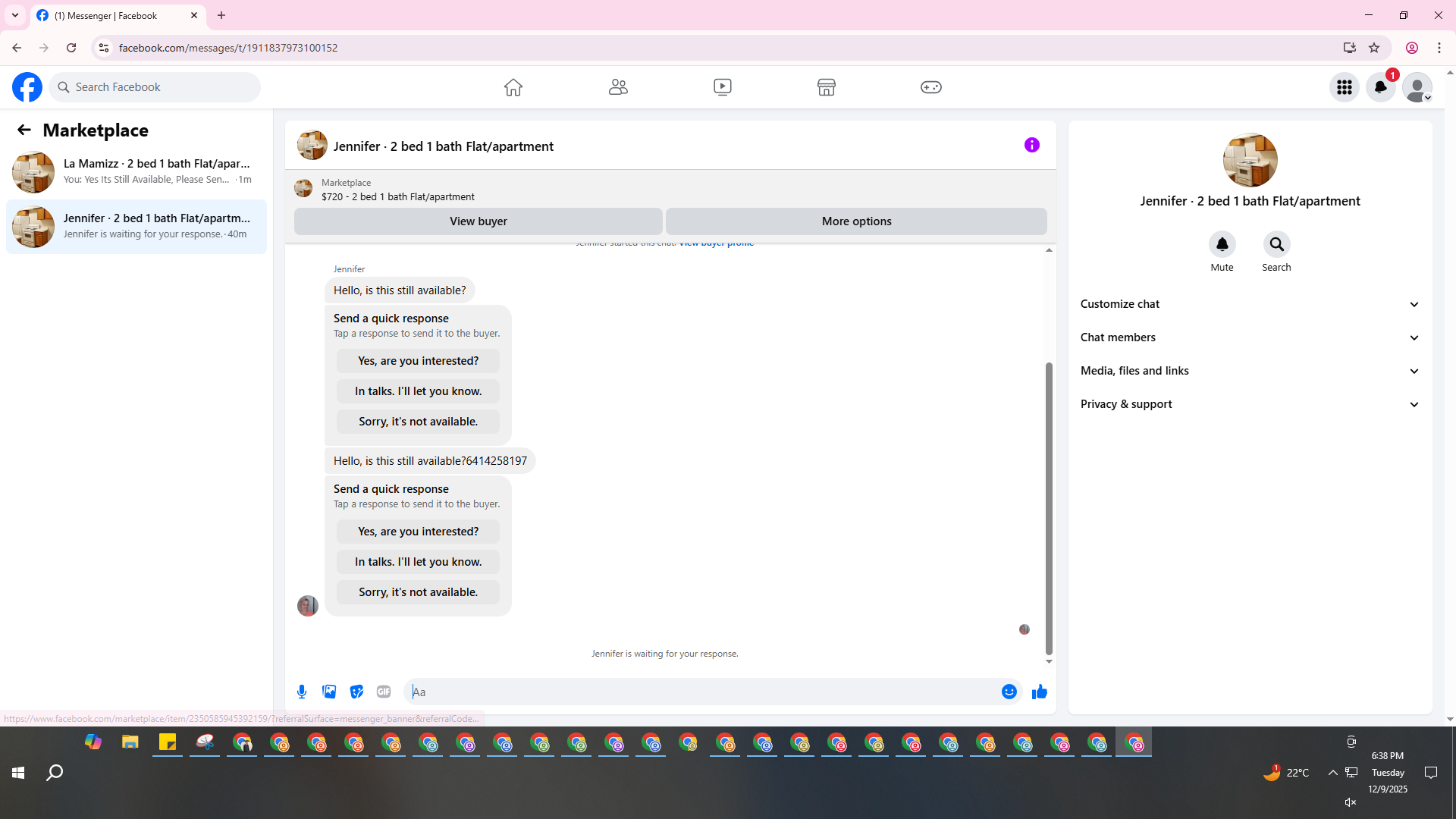Screen dimensions: 1456x819
Task: Open the GIF picker icon
Action: pos(384,692)
